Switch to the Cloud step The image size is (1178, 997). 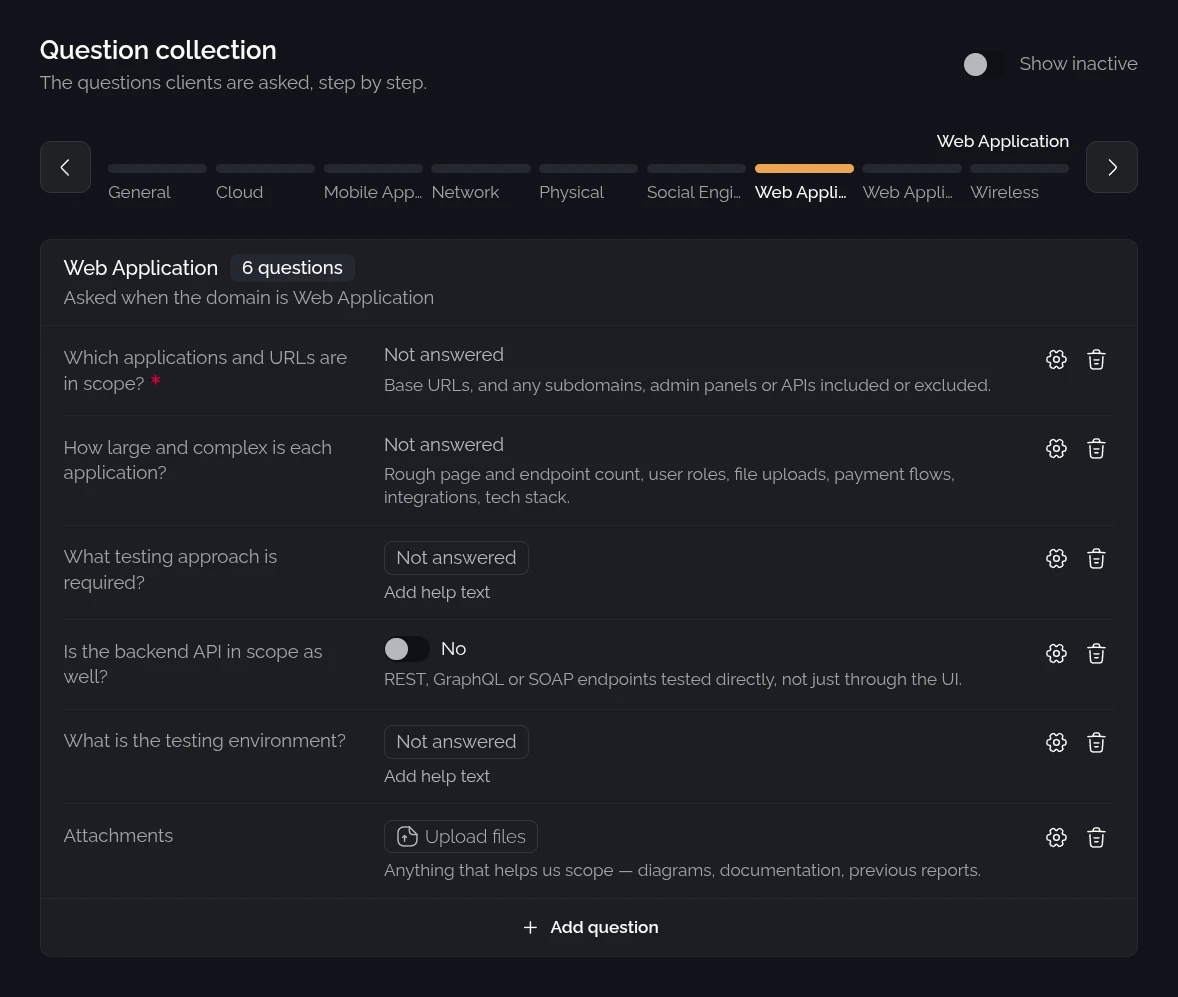[265, 183]
